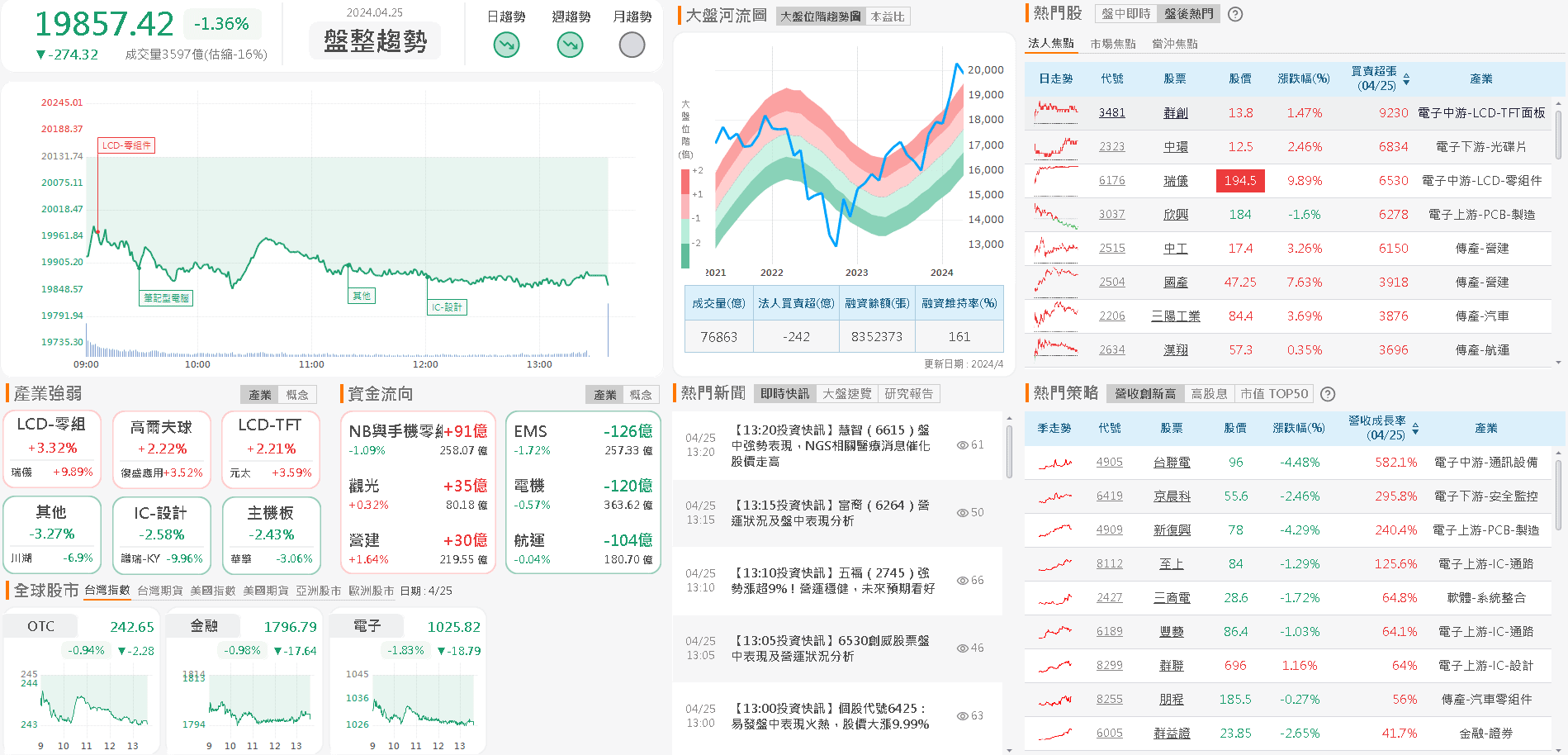1568x755 pixels.
Task: Click view-count eye icon of 13:05 news
Action: [x=962, y=648]
